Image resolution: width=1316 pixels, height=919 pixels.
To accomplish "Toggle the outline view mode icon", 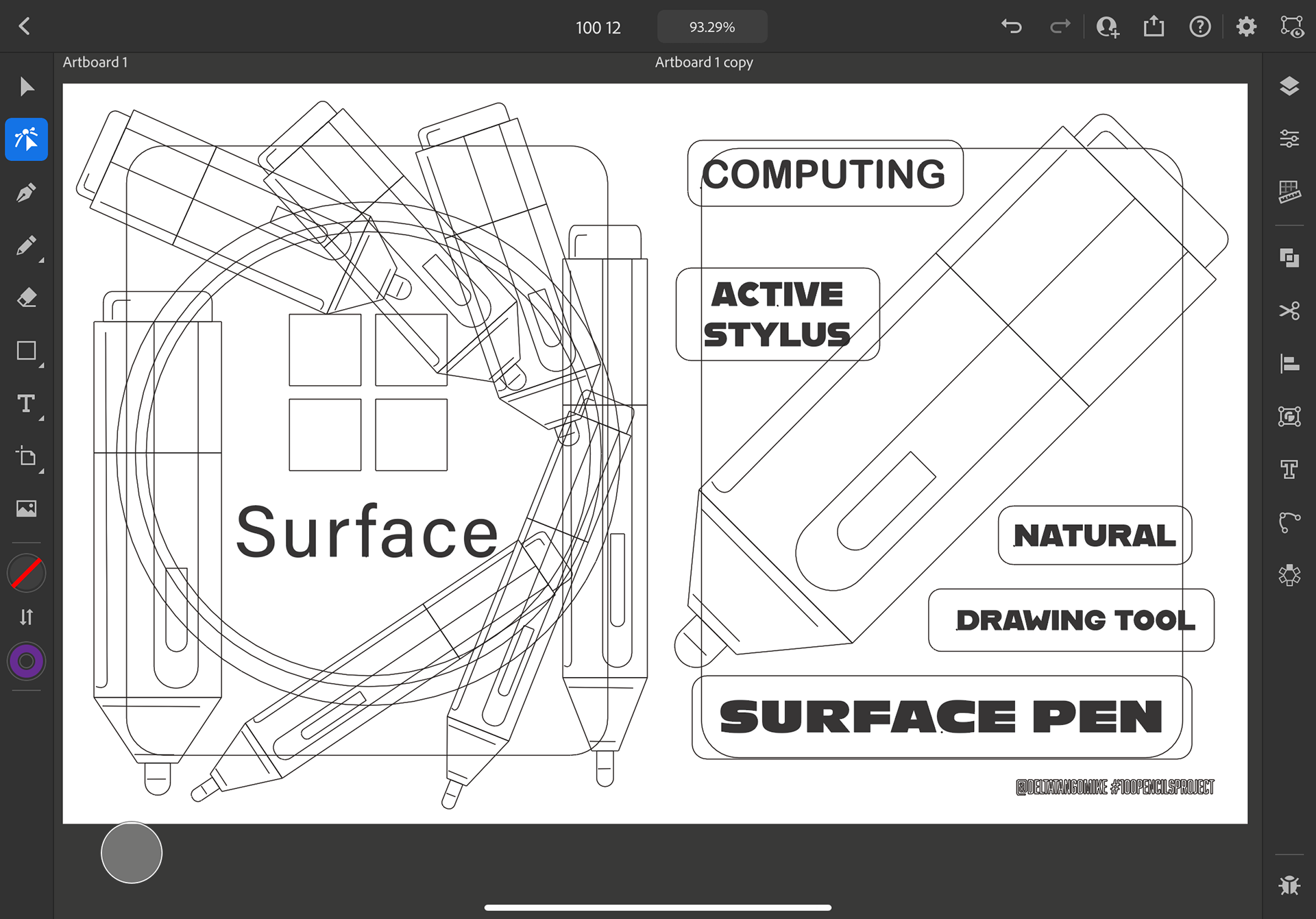I will pos(1292,27).
